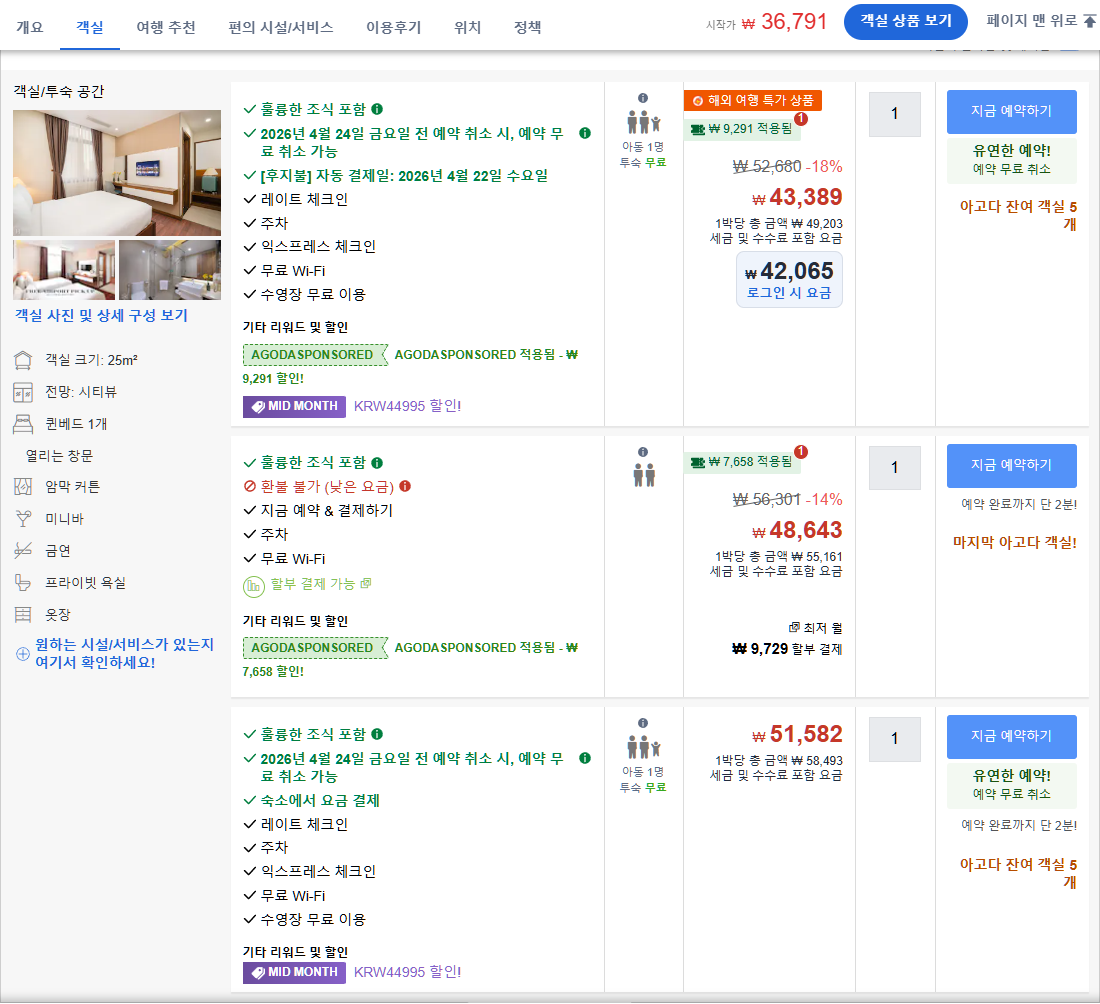Click 유연한 예약! box in first offer

1011,159
